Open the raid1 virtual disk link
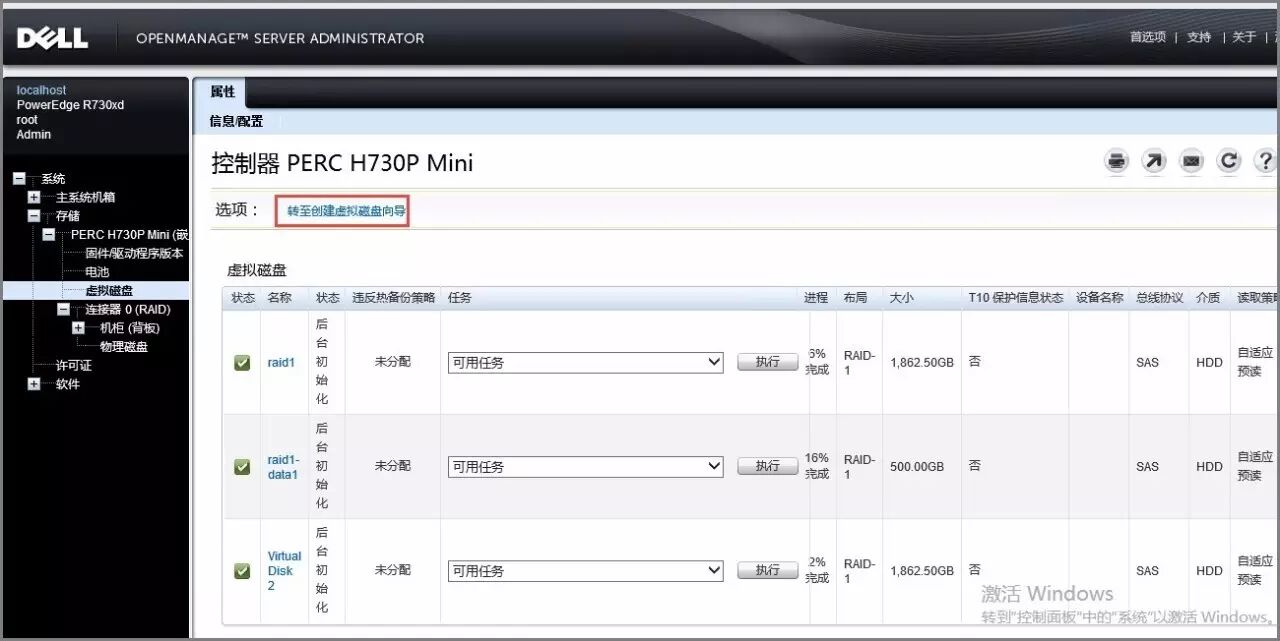The image size is (1280, 641). pyautogui.click(x=281, y=363)
